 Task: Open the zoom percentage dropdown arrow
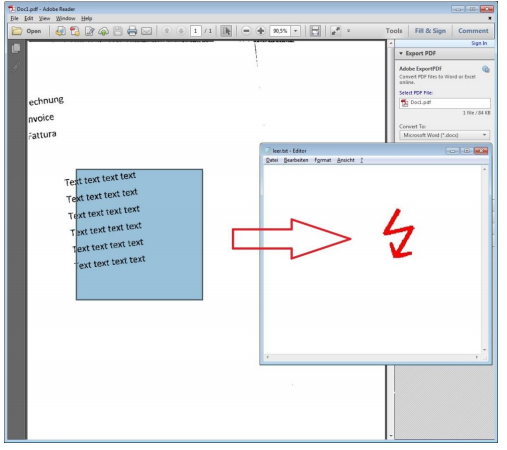click(296, 31)
